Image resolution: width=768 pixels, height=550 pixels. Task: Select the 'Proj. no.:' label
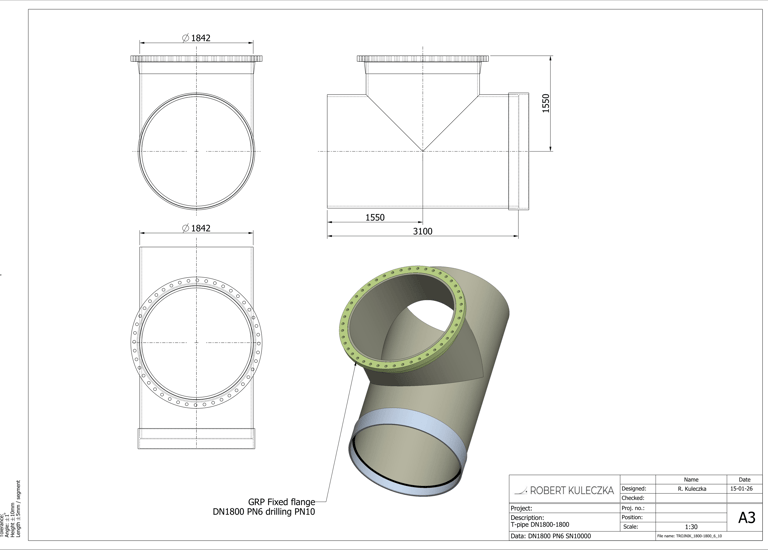633,508
